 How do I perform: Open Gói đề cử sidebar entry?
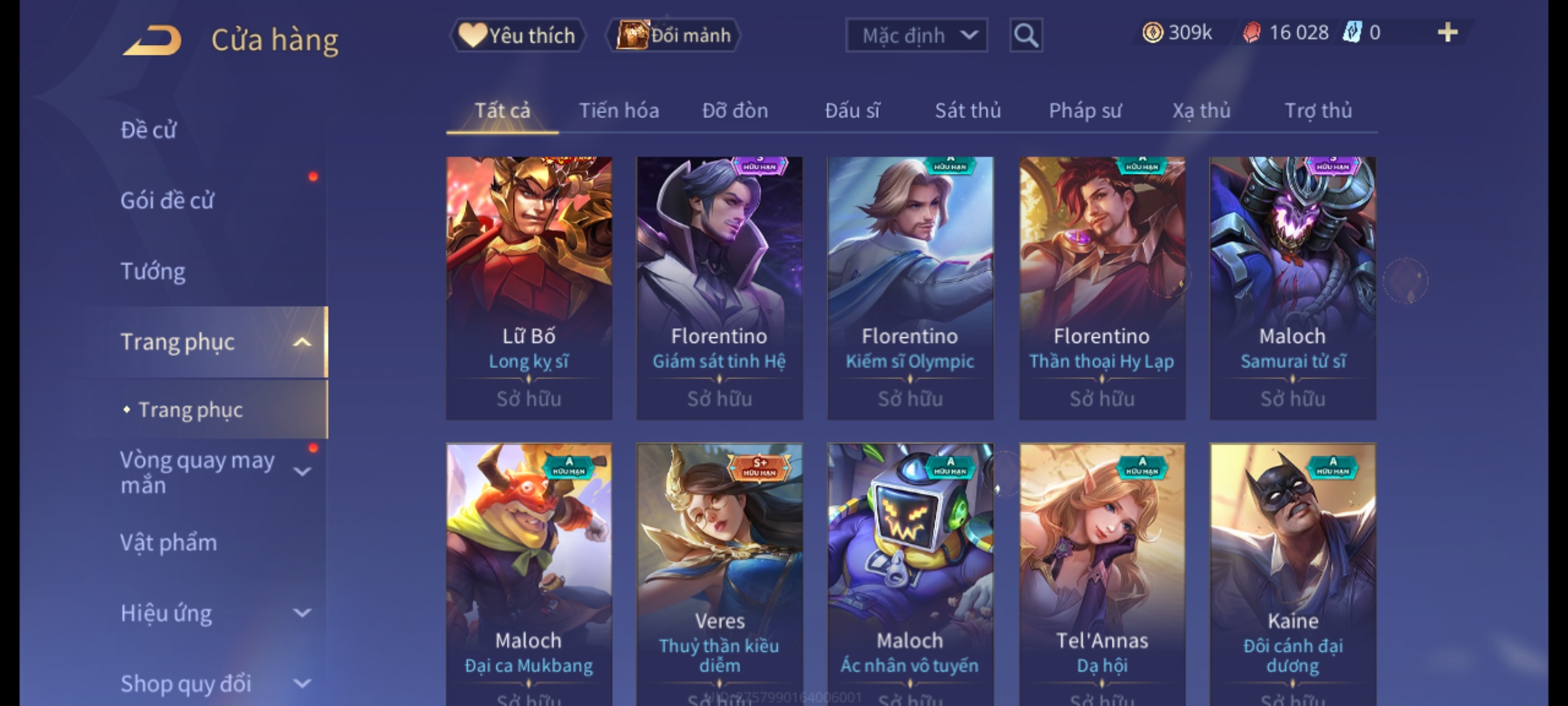[x=167, y=201]
